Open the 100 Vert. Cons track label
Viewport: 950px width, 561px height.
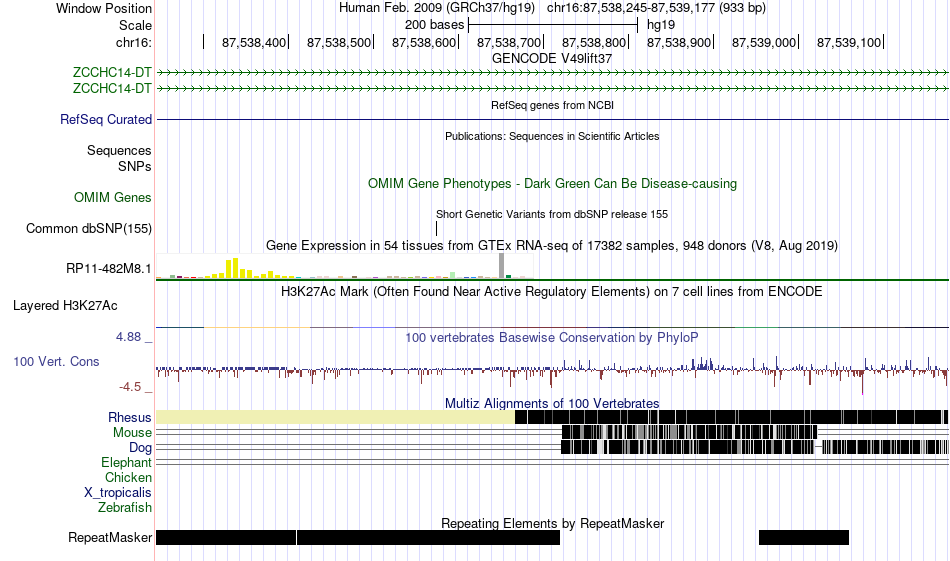(x=56, y=362)
